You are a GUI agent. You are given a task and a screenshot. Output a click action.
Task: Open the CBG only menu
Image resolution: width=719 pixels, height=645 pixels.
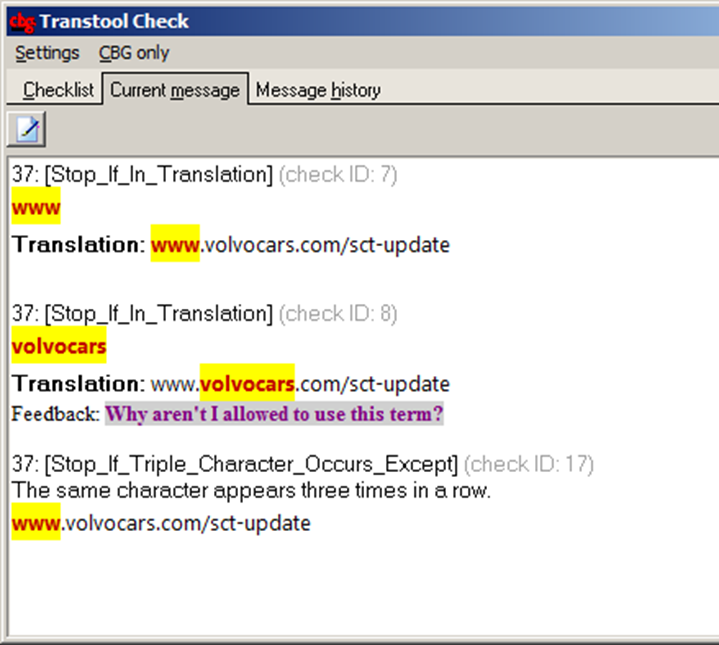(x=134, y=53)
